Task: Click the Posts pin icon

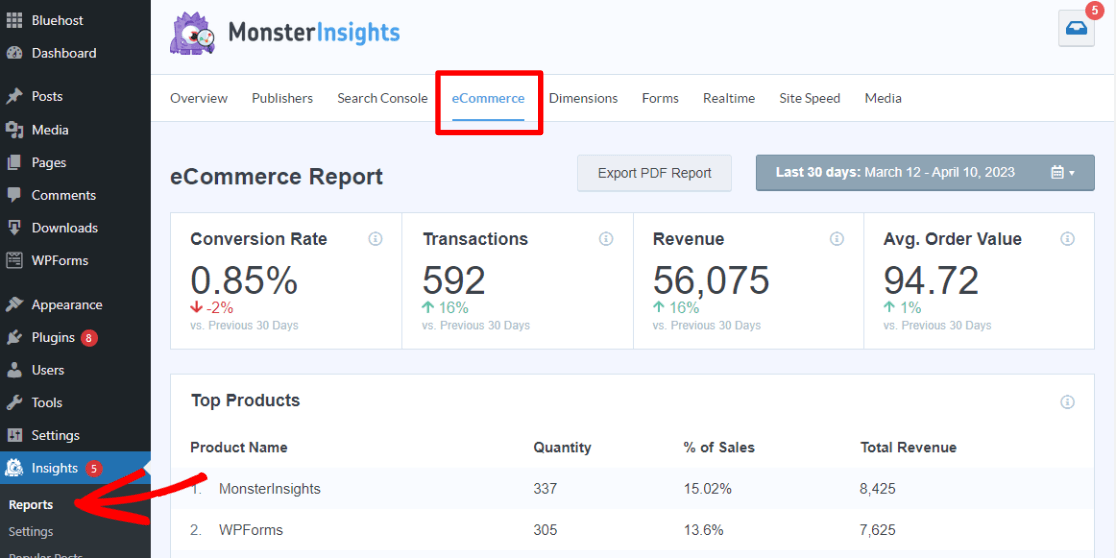Action: (x=14, y=97)
